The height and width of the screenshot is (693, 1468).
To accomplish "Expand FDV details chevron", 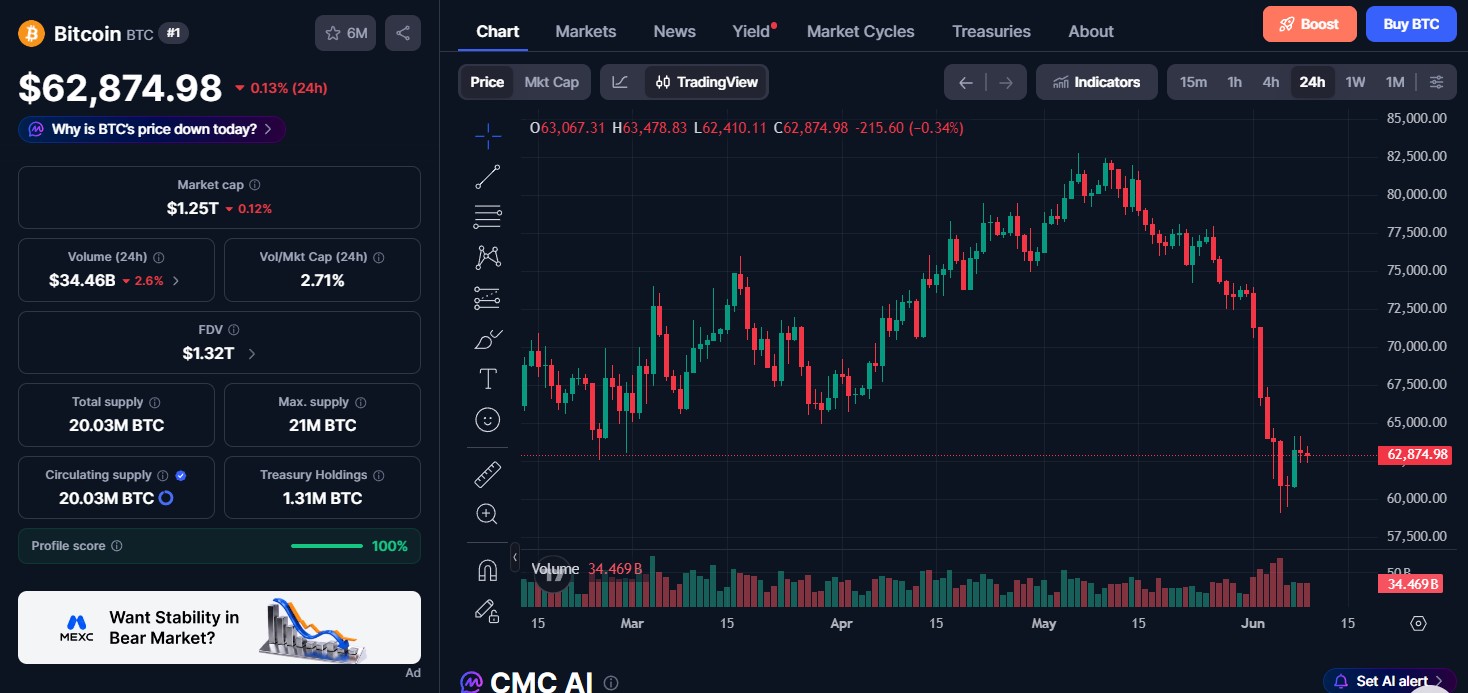I will coord(251,354).
